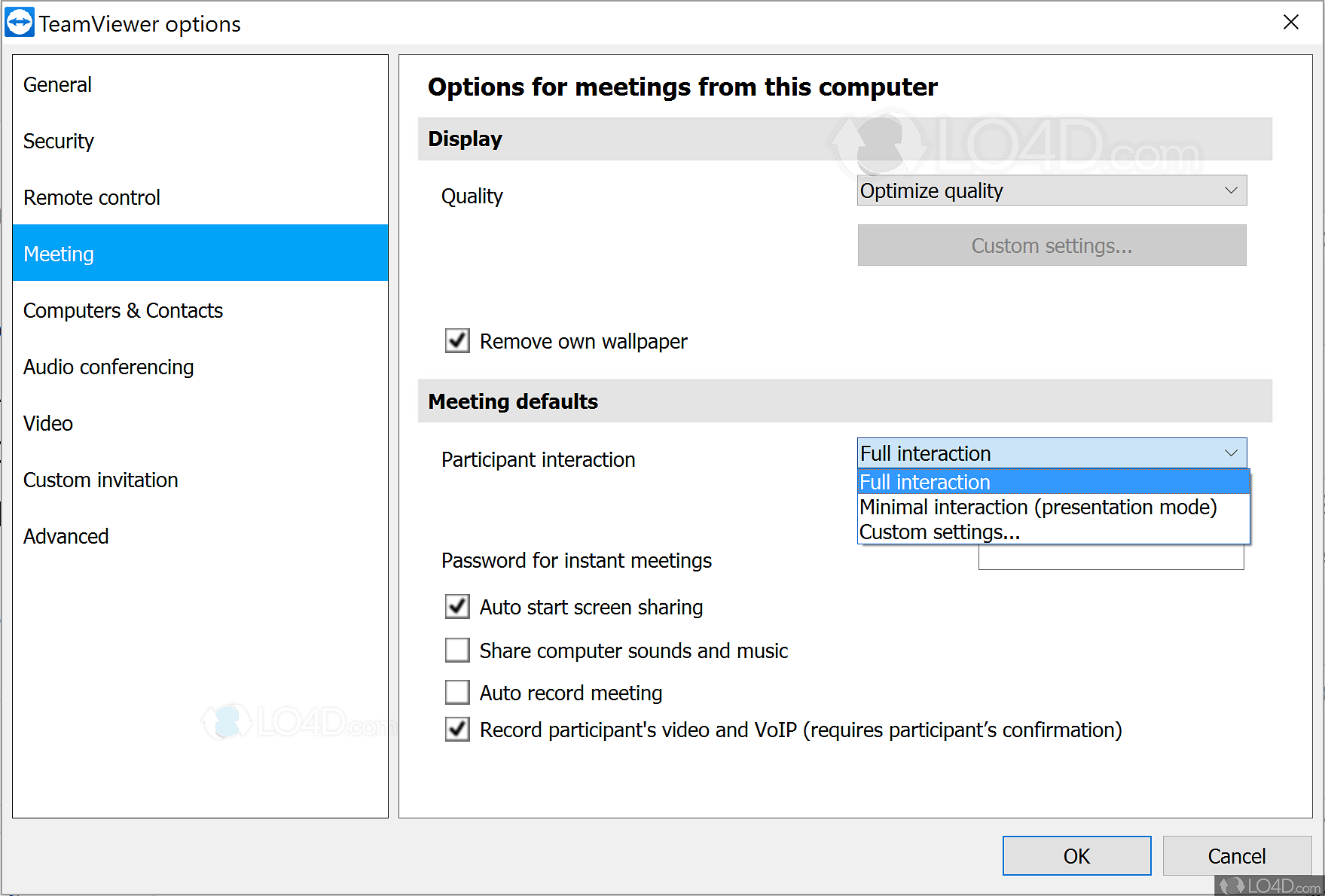
Task: Open the General options page
Action: (x=57, y=84)
